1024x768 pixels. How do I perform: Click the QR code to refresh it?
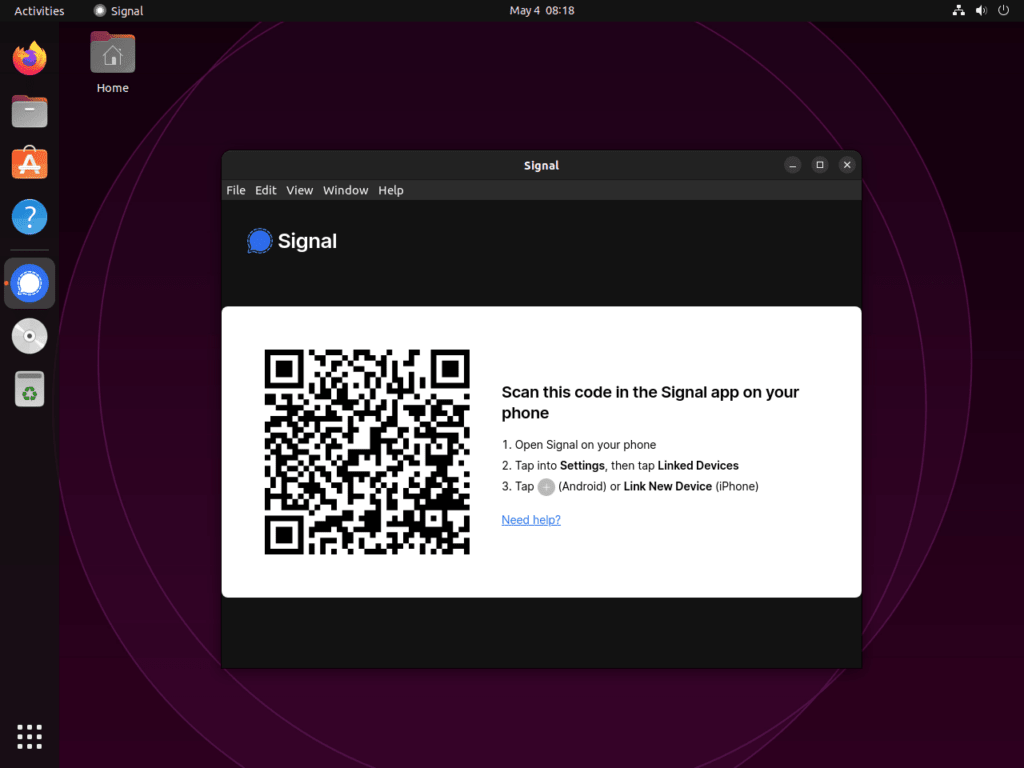coord(367,451)
